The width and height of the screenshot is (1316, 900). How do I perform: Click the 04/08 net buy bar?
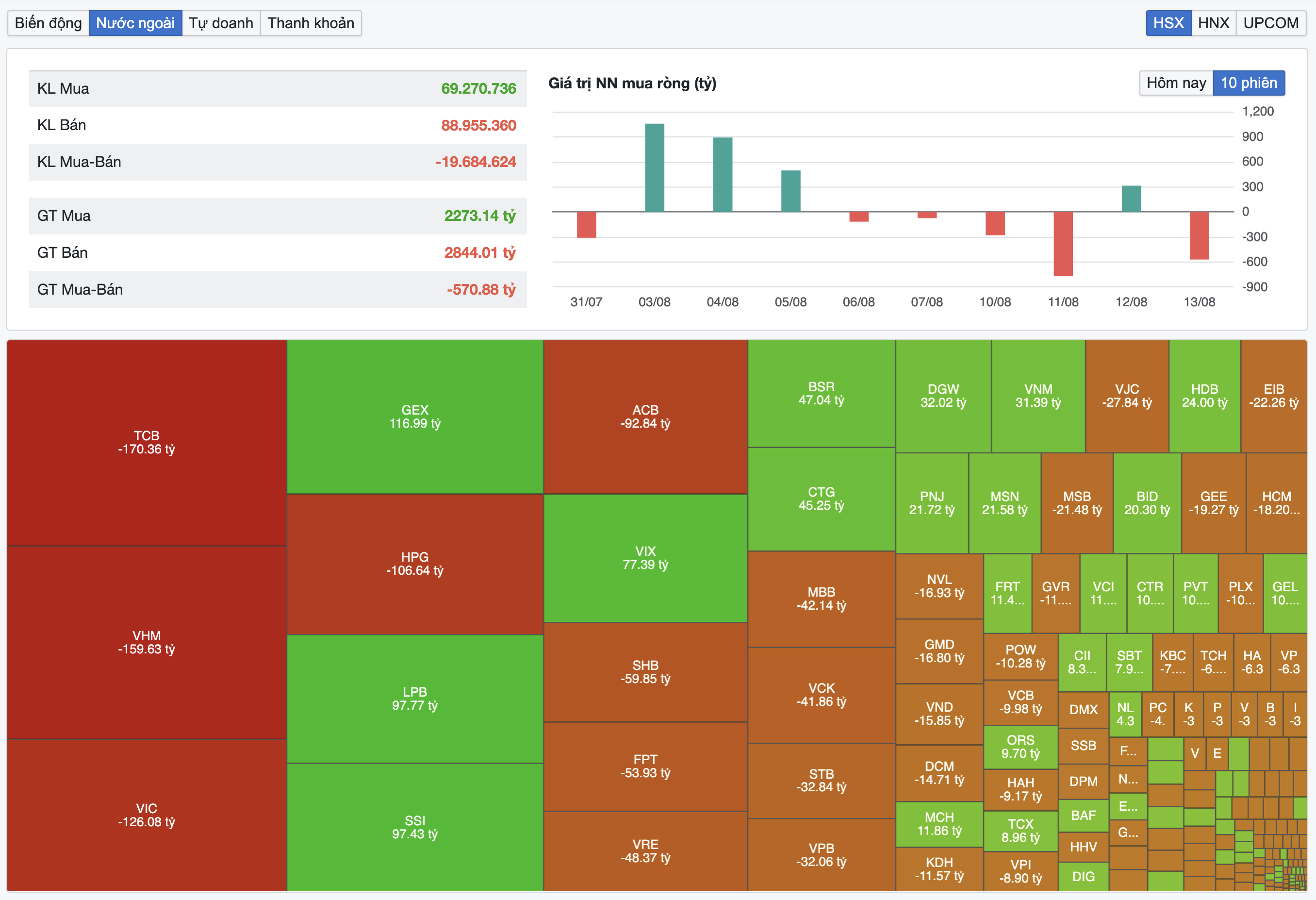point(723,174)
